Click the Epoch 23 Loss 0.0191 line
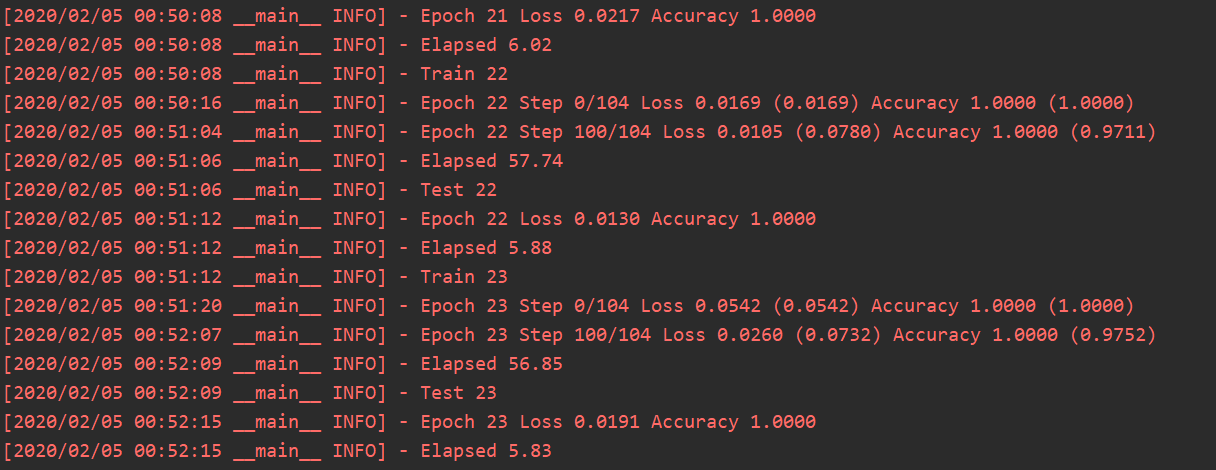The image size is (1216, 470). click(617, 422)
